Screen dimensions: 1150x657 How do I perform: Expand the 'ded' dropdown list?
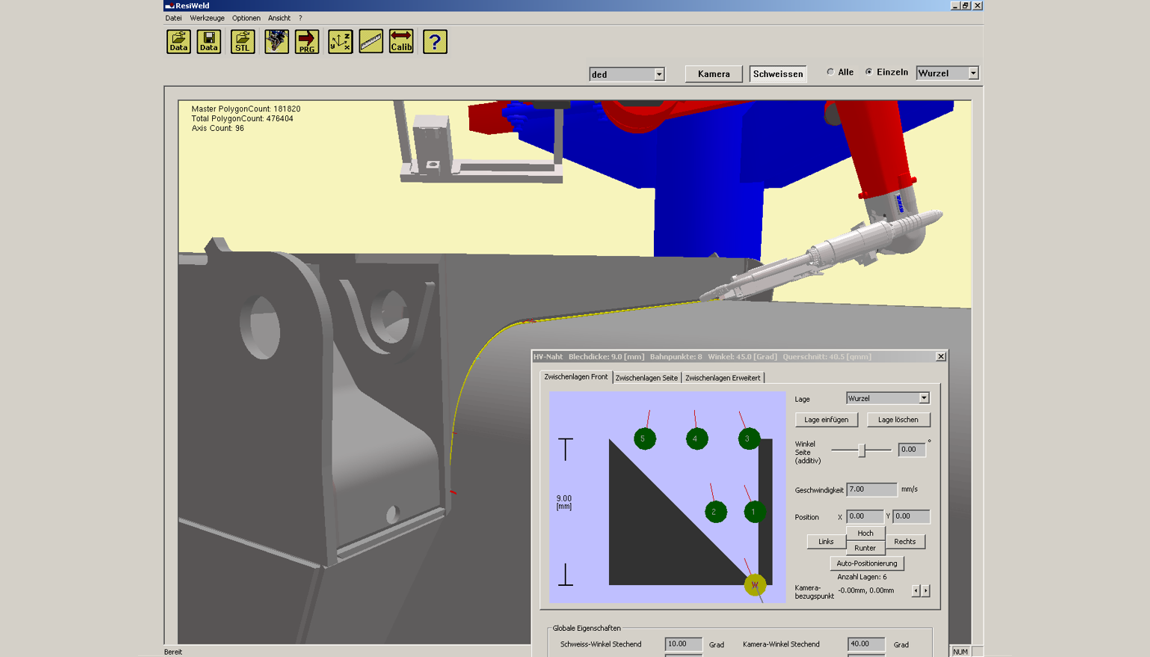click(x=658, y=74)
